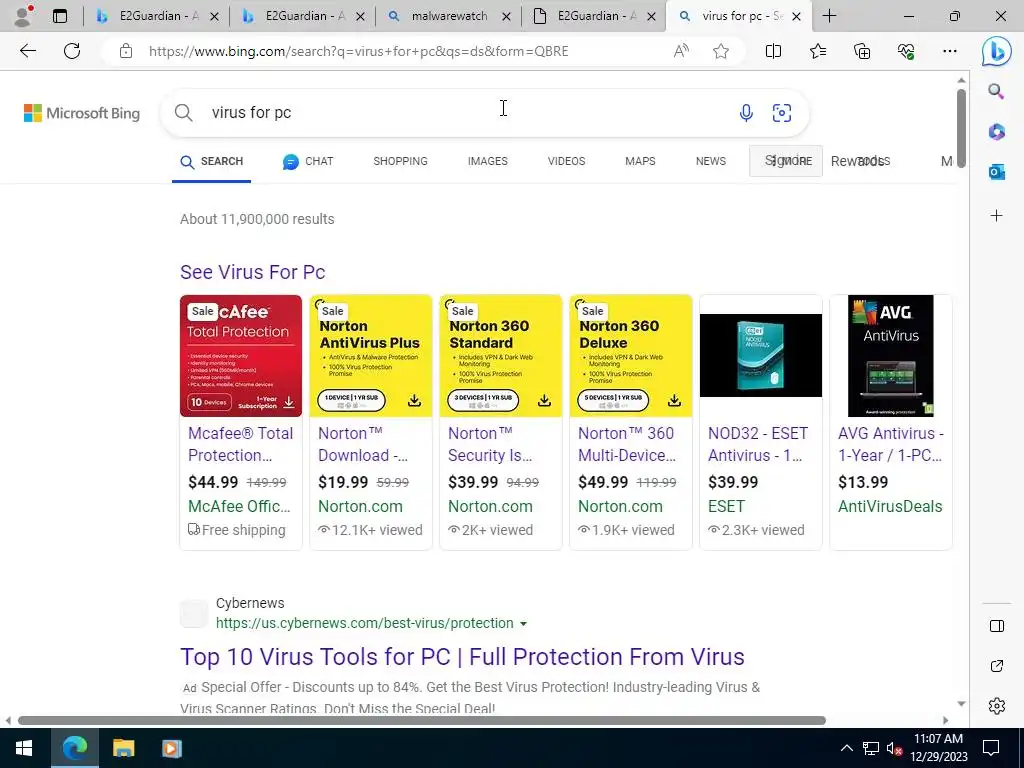Click the search magnifier in Bing box
Image resolution: width=1024 pixels, height=768 pixels.
click(x=184, y=113)
